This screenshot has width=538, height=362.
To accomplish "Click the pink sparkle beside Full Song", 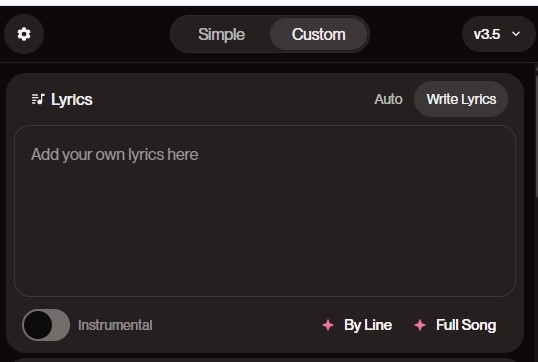I will coord(420,325).
